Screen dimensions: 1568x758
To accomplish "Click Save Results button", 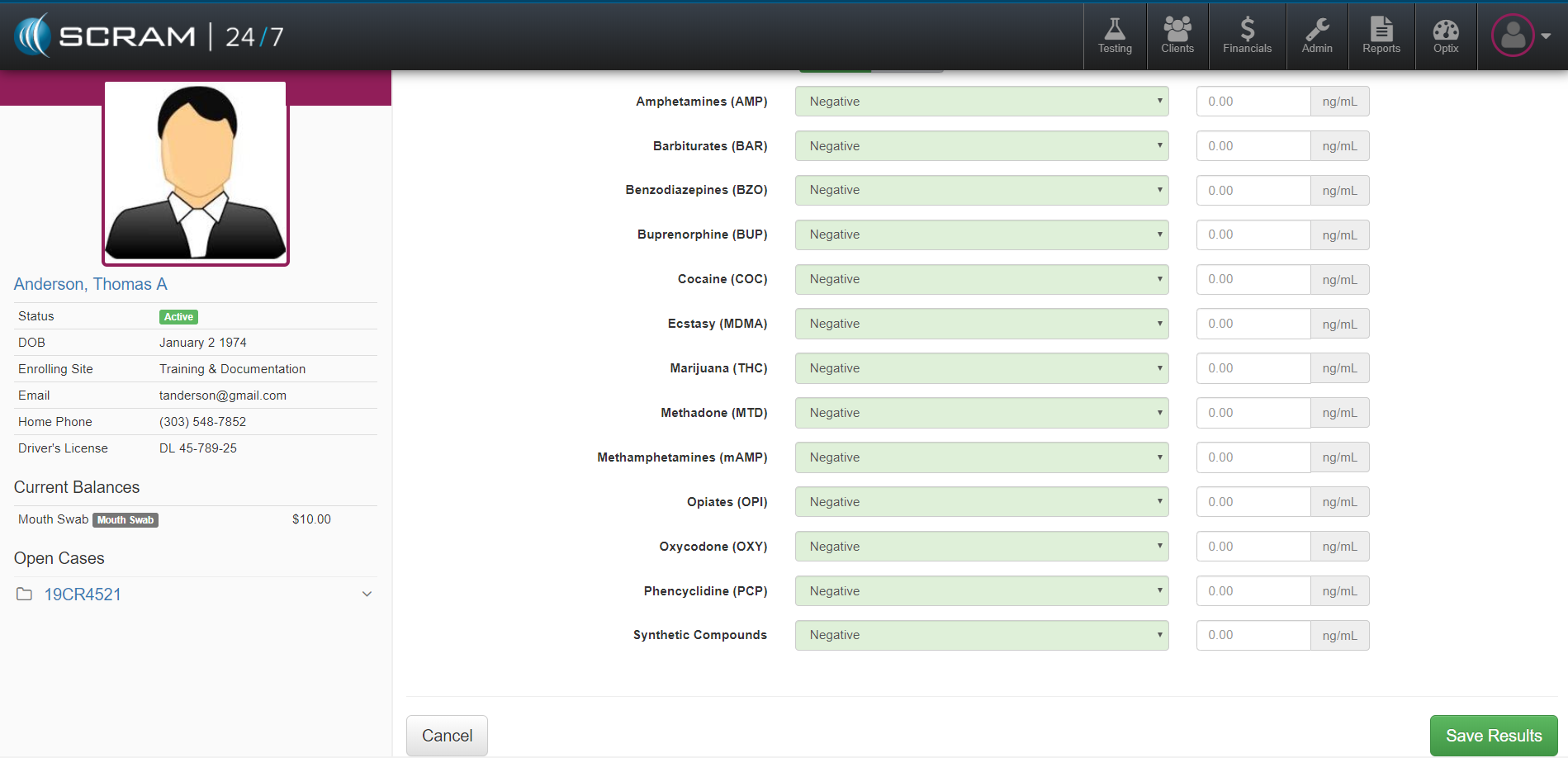I will click(1493, 735).
